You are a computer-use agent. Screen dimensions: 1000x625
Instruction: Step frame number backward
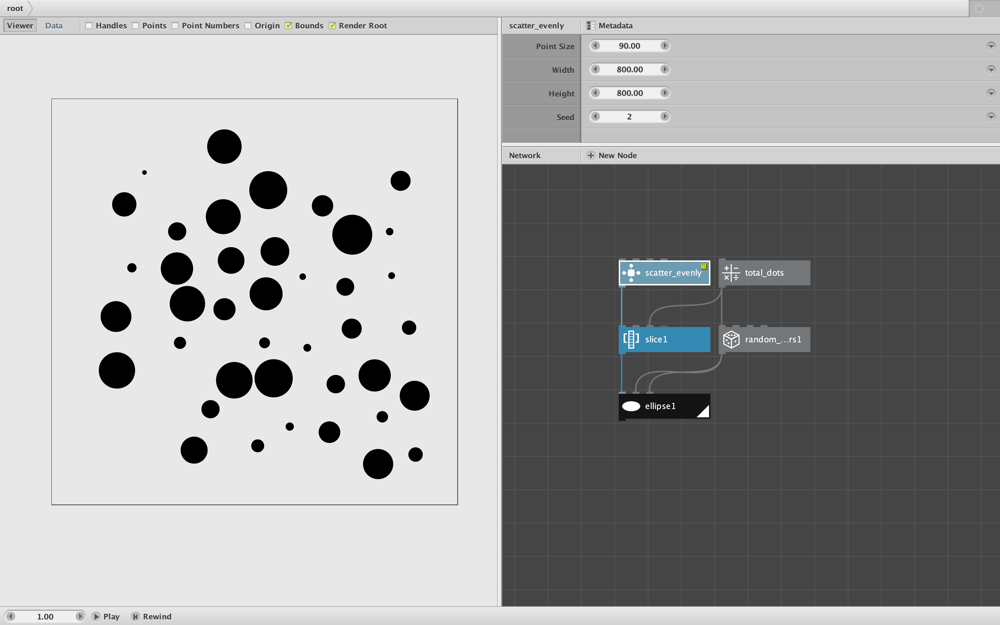[x=10, y=617]
